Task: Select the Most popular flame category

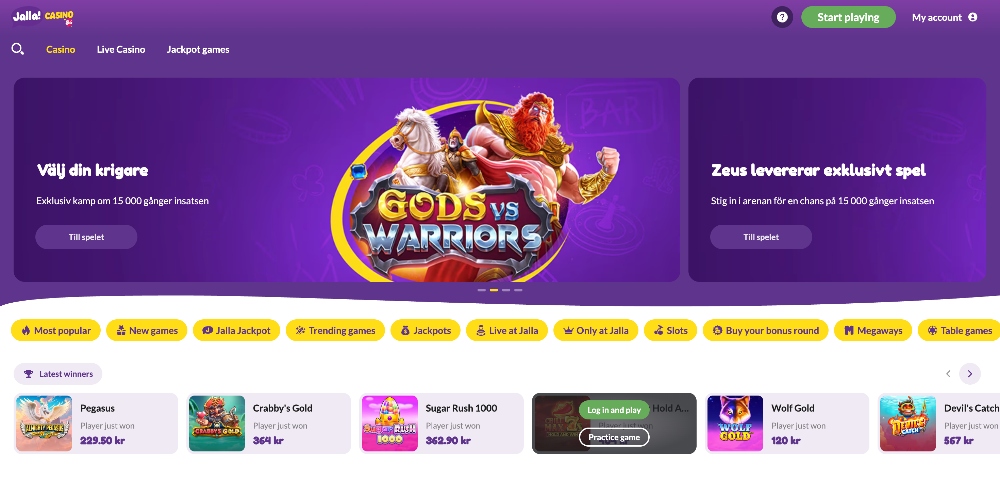Action: 56,330
